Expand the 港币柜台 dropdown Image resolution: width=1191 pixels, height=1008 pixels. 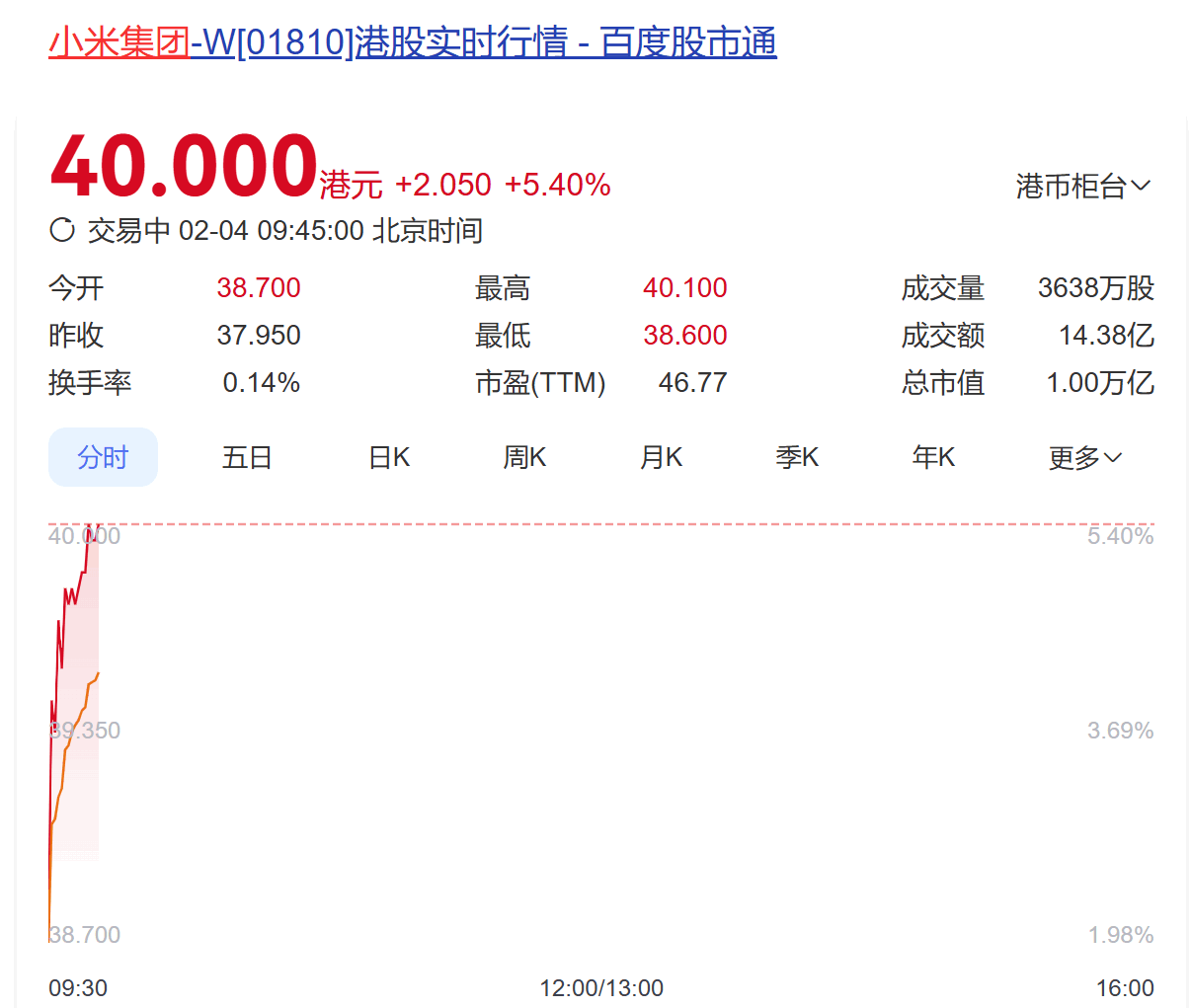1072,186
